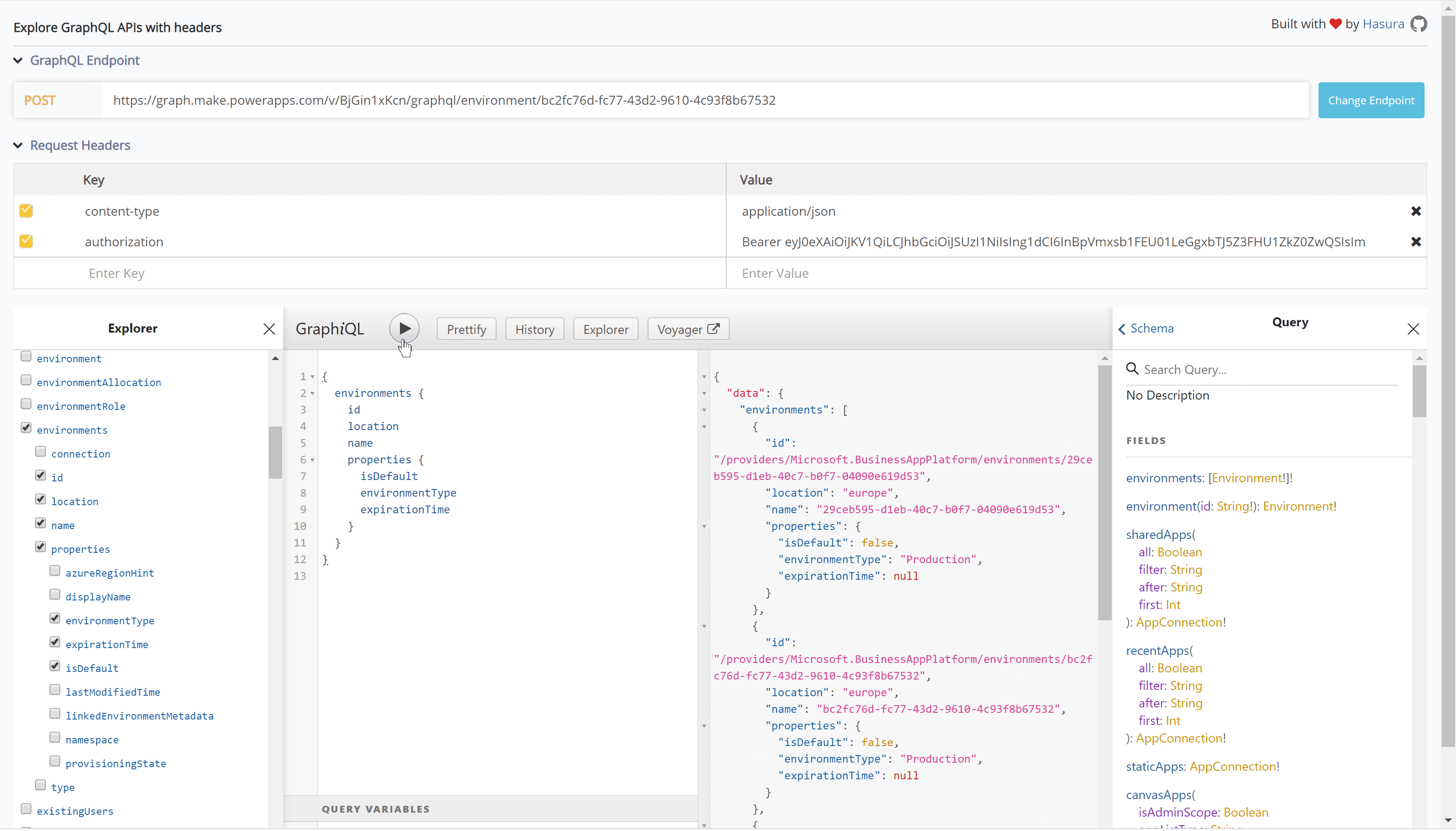Fold the properties block at line 6

(312, 460)
